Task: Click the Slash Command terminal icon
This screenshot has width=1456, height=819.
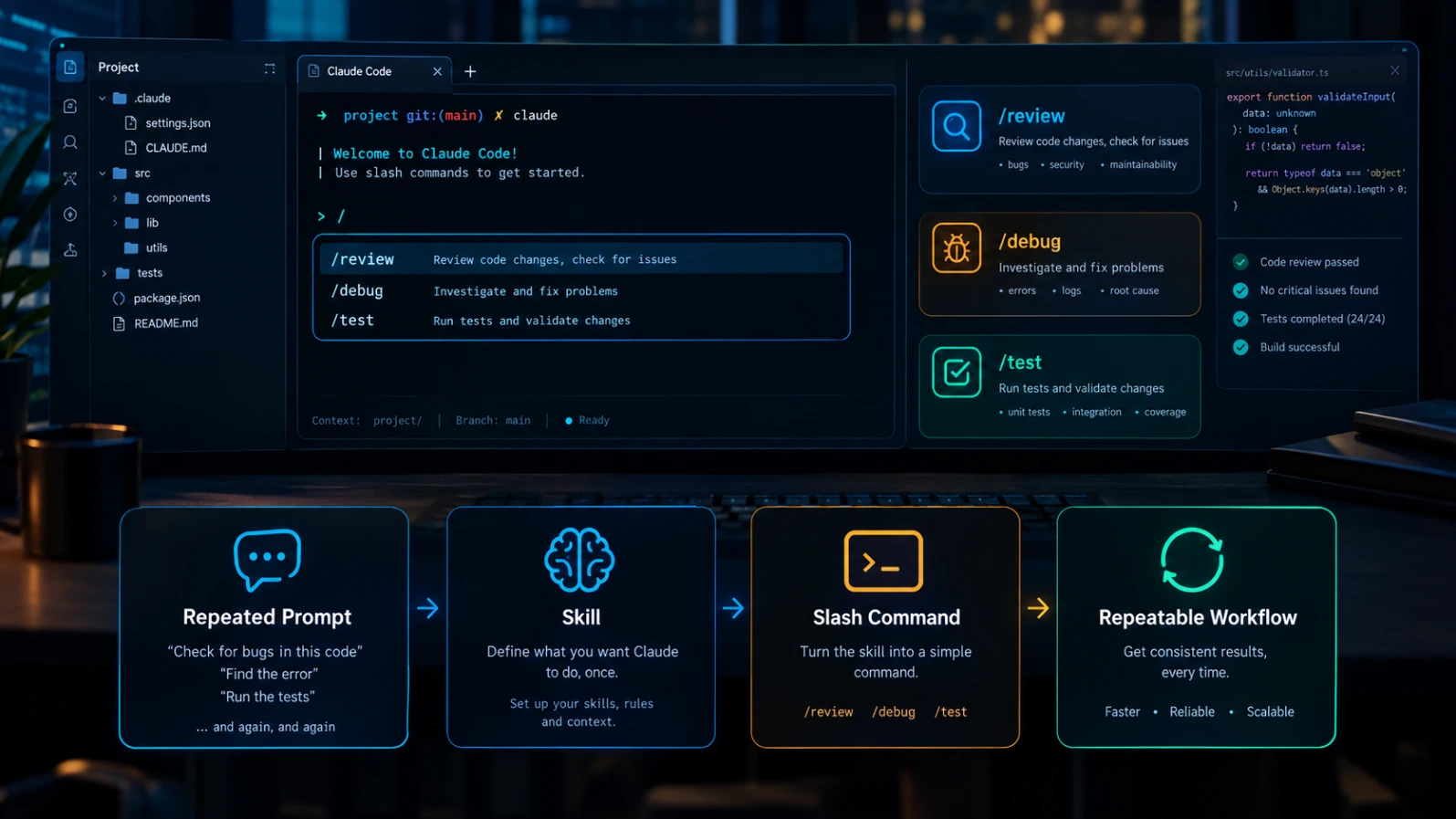Action: pos(884,561)
